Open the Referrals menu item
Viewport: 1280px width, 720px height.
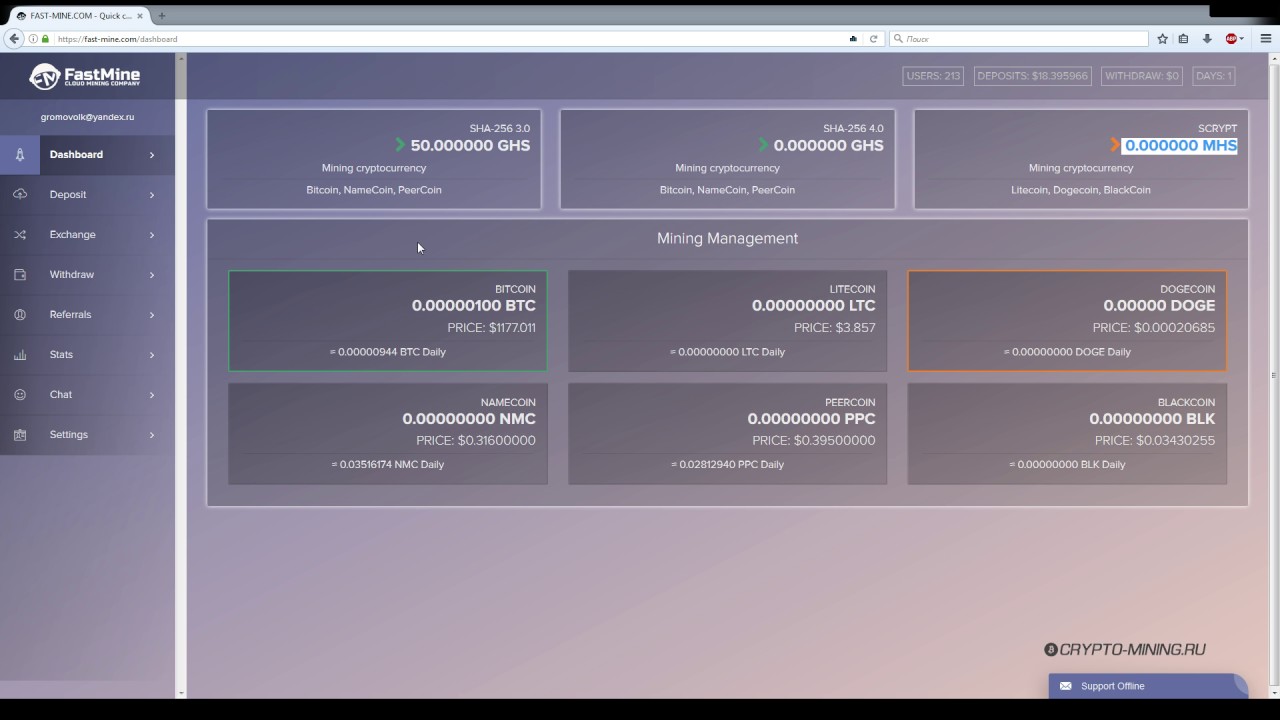(x=87, y=315)
